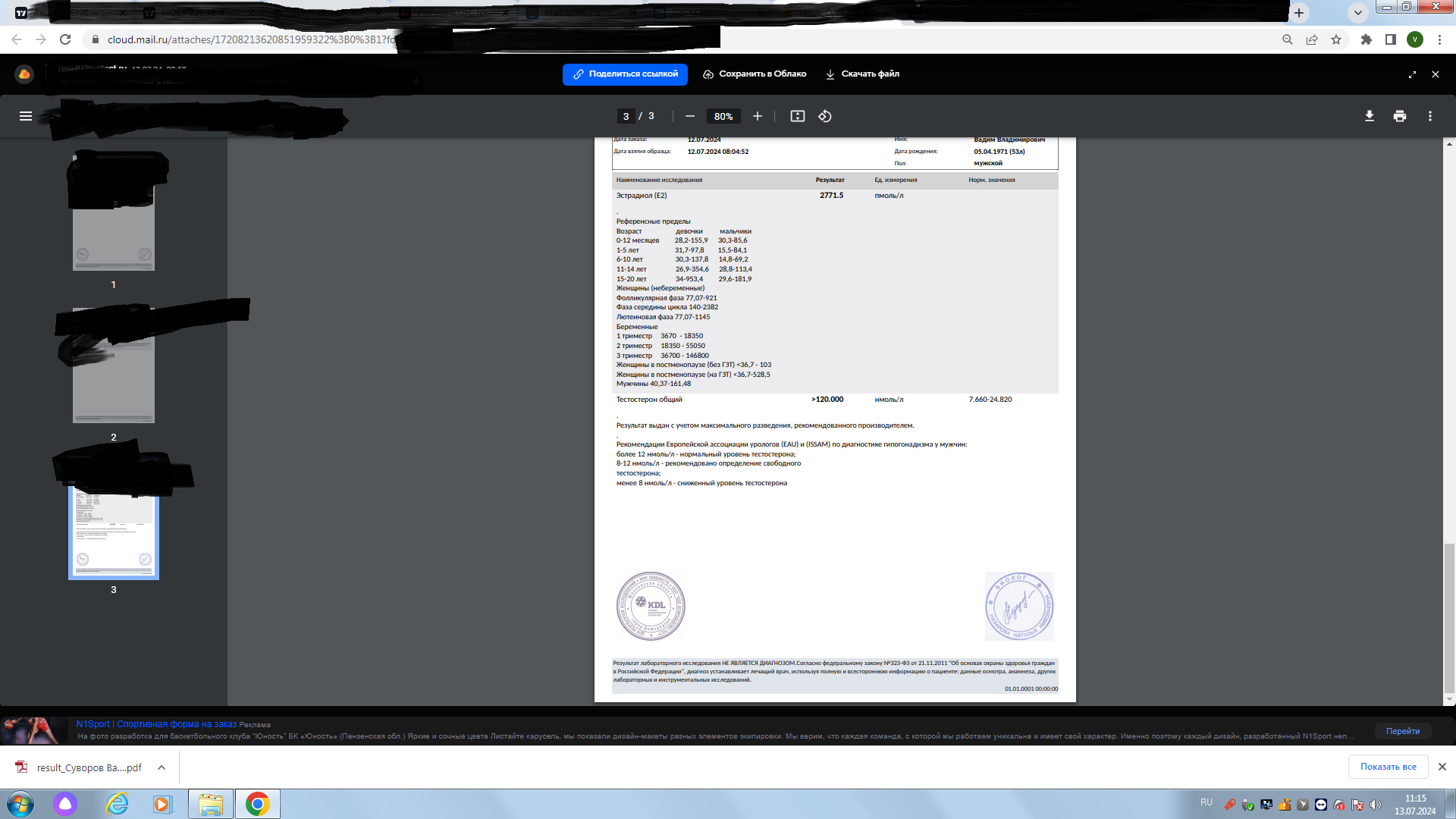1456x819 pixels.
Task: Click the fit to page icon
Action: [797, 116]
